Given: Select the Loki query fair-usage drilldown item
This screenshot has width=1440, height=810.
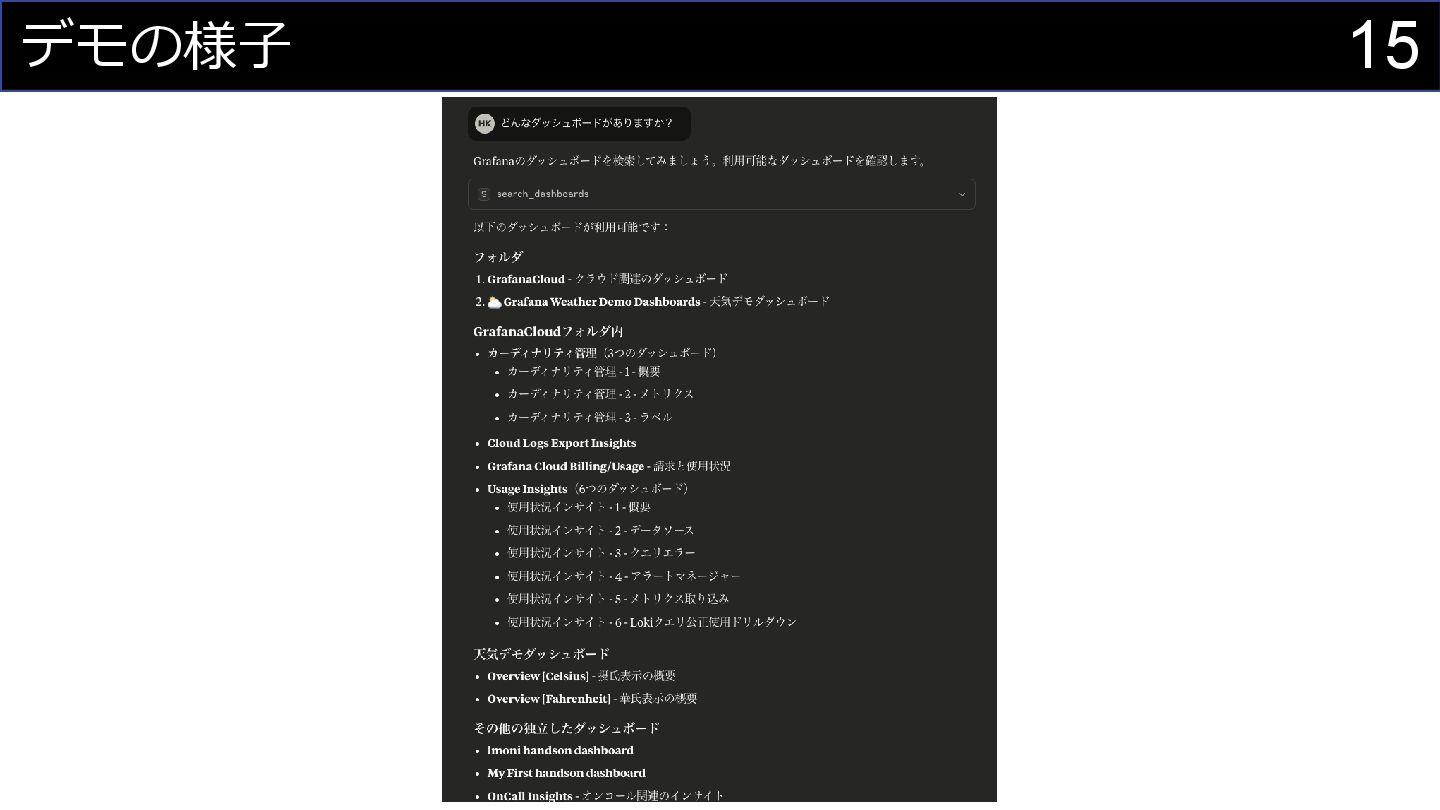Looking at the screenshot, I should (x=652, y=622).
